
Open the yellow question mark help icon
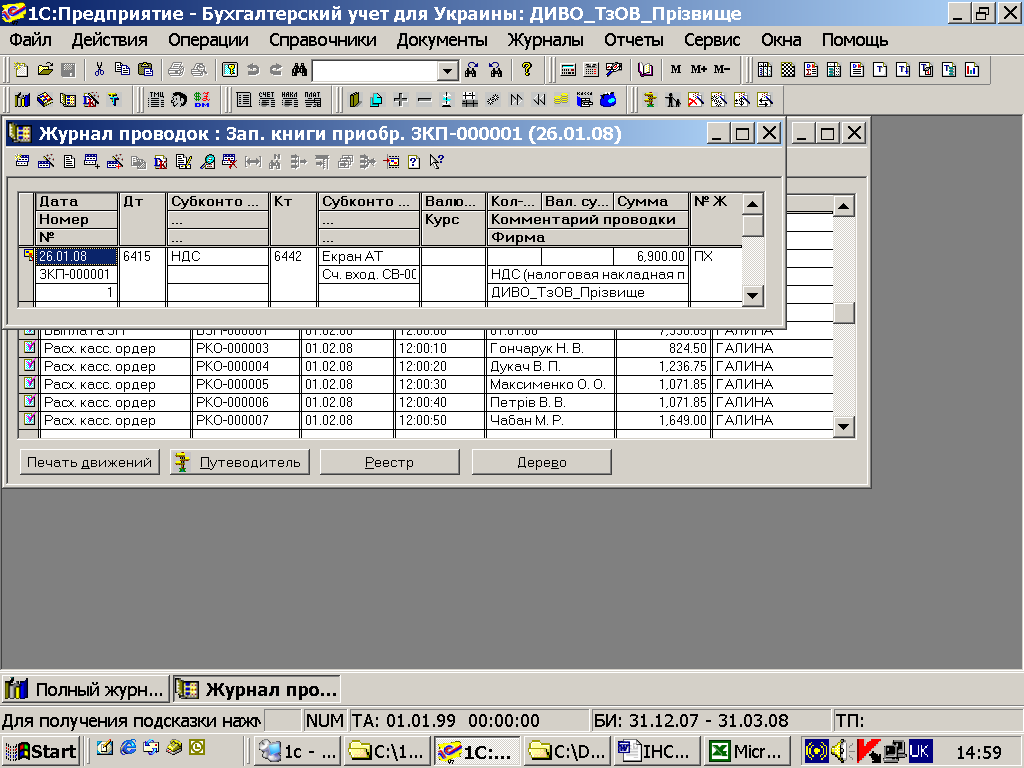click(x=527, y=69)
